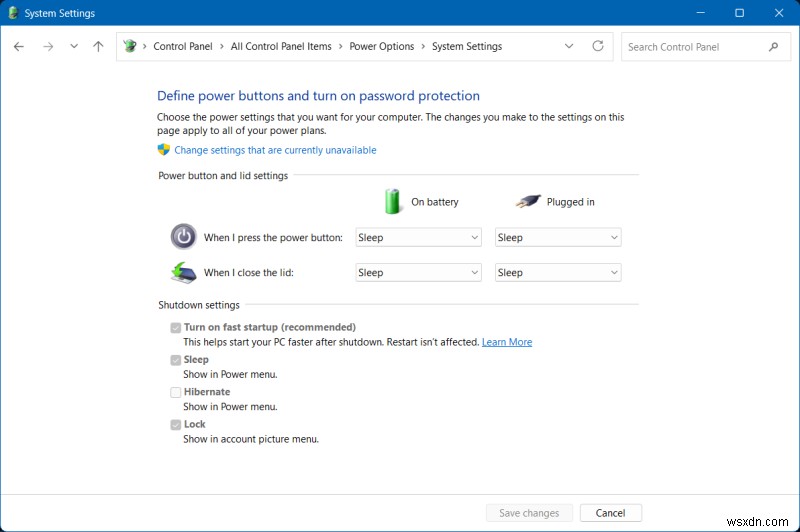The width and height of the screenshot is (800, 532).
Task: Open close the lid Plugged in dropdown
Action: click(x=558, y=272)
